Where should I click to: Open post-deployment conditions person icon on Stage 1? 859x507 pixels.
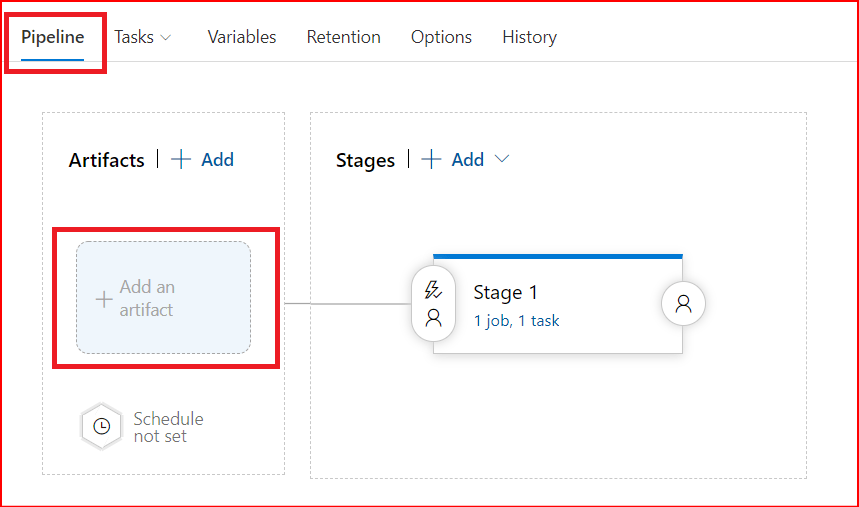684,305
